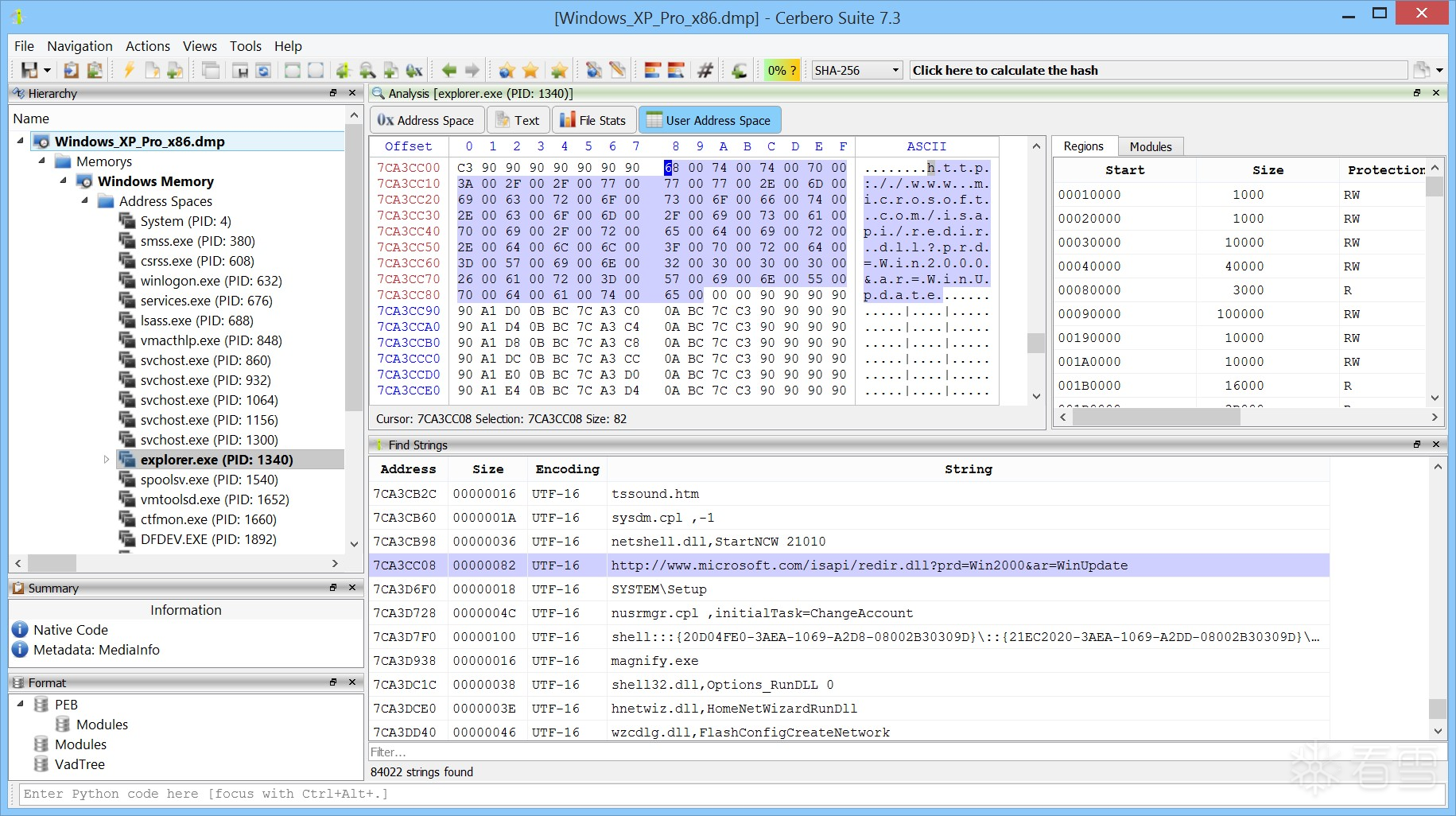Switch to the Modules tab

pyautogui.click(x=1150, y=146)
